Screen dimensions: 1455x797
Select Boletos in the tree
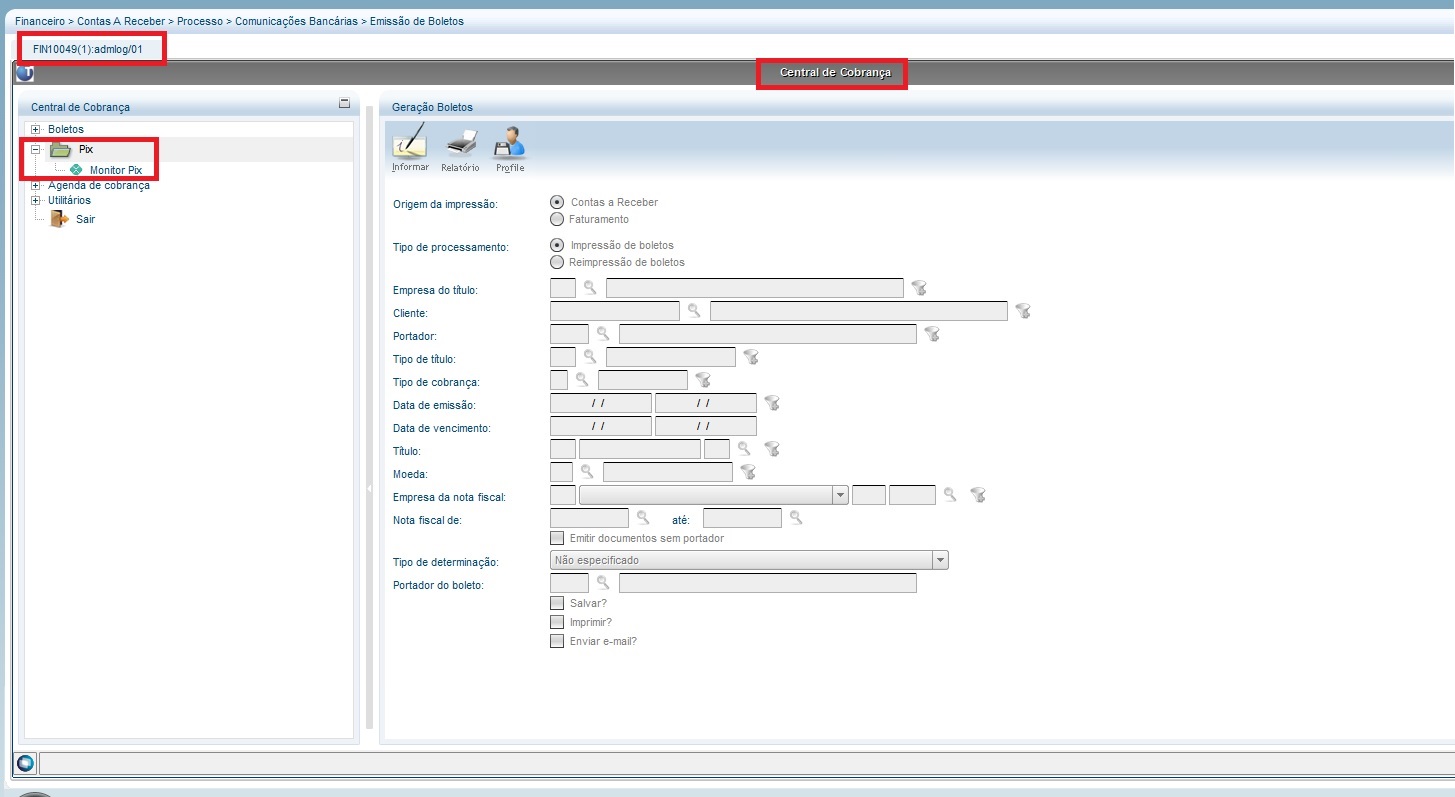point(66,129)
